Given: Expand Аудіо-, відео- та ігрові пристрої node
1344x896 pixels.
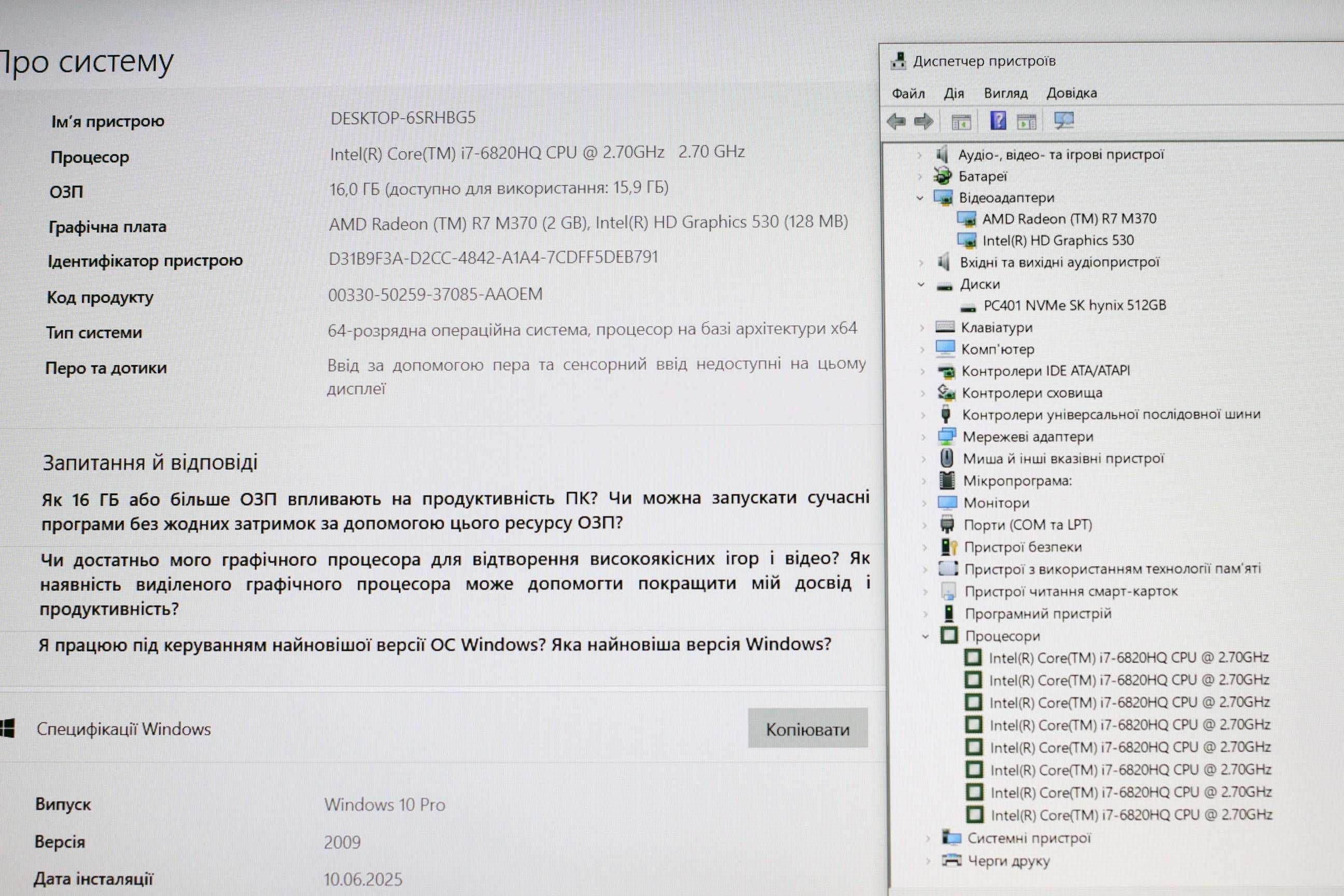Looking at the screenshot, I should coord(919,155).
